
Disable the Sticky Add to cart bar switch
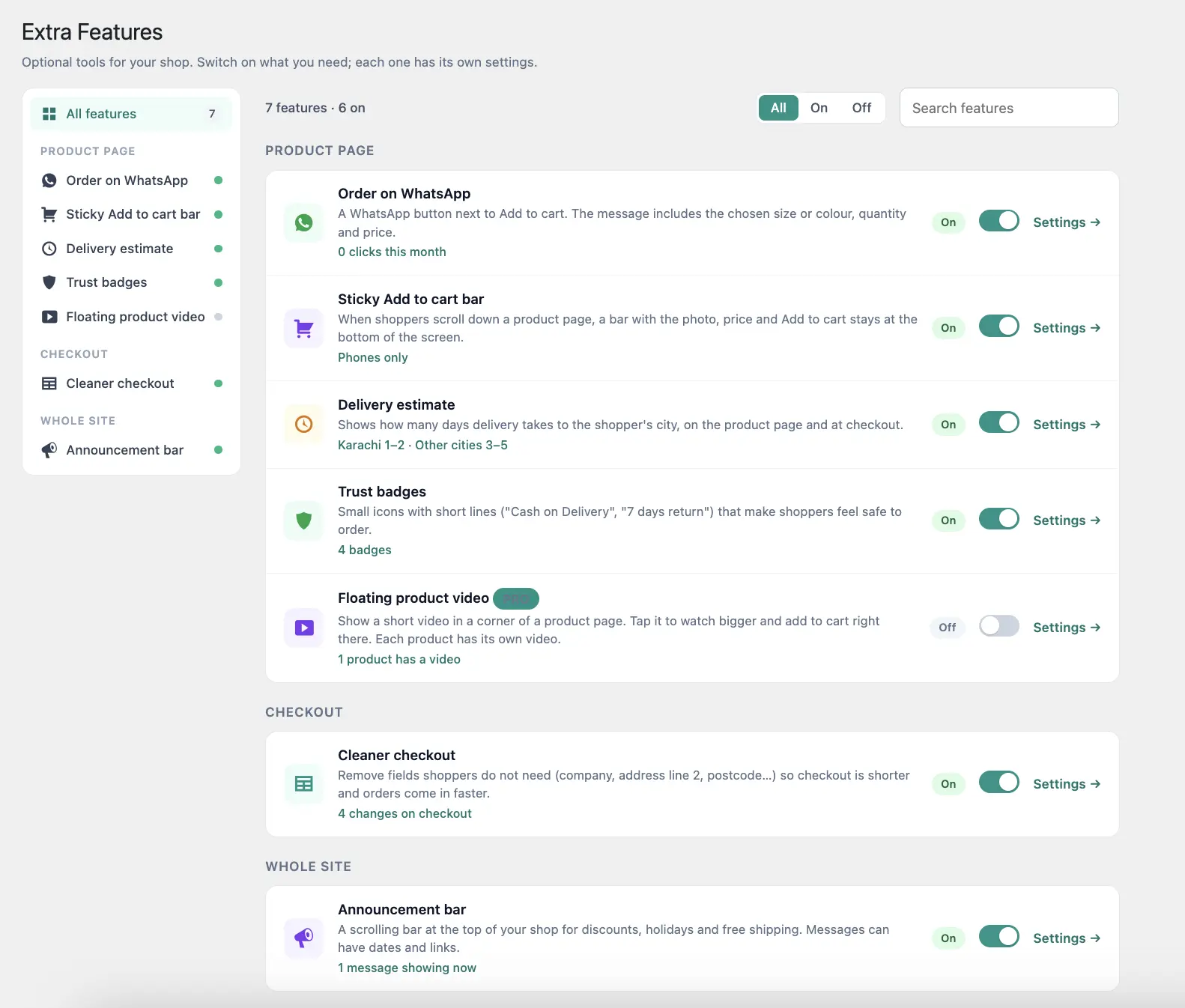point(999,327)
